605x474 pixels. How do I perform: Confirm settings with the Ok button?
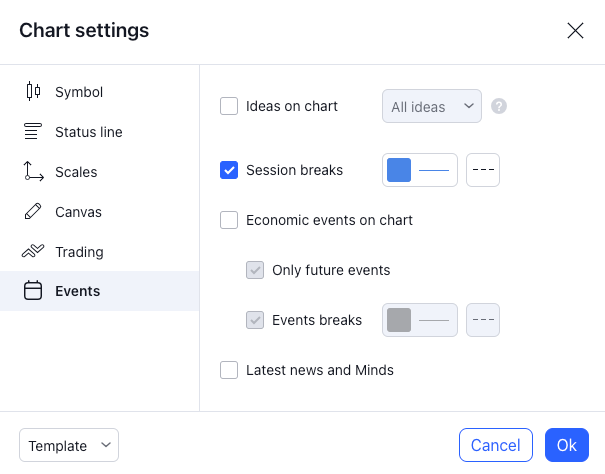click(x=567, y=446)
